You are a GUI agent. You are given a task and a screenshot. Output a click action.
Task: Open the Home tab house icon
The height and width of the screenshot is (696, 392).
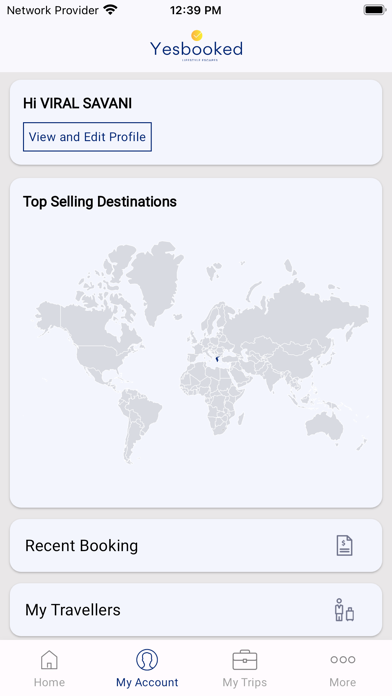(x=49, y=660)
